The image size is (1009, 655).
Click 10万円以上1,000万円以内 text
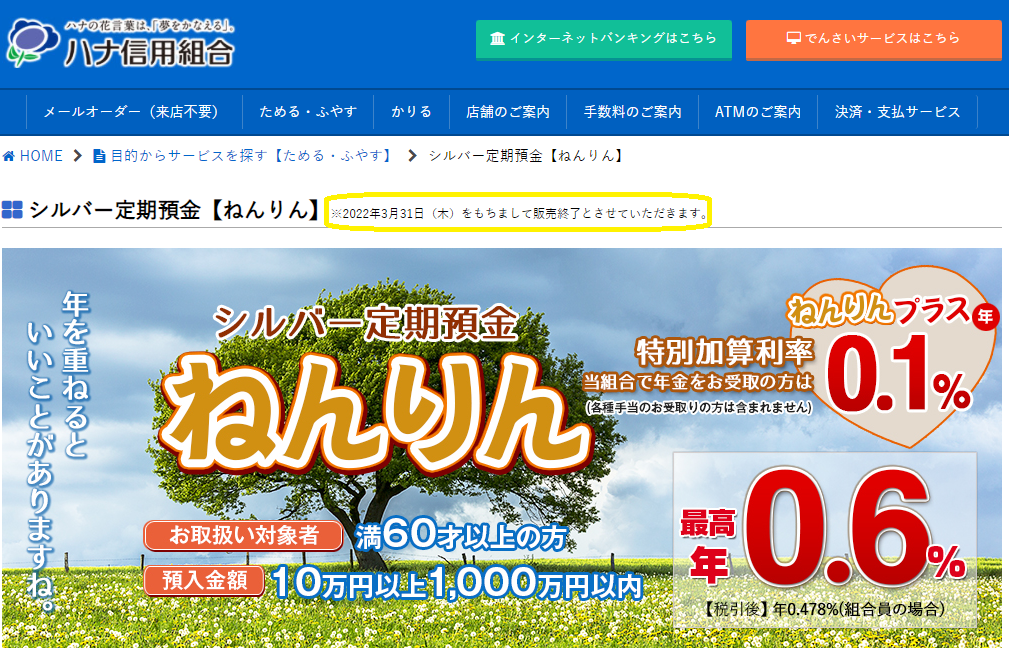pyautogui.click(x=458, y=584)
